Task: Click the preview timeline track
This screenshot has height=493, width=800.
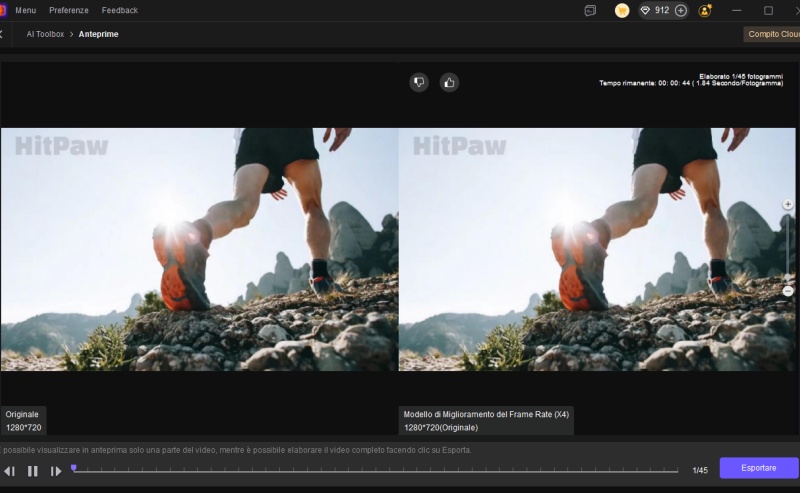Action: [376, 471]
